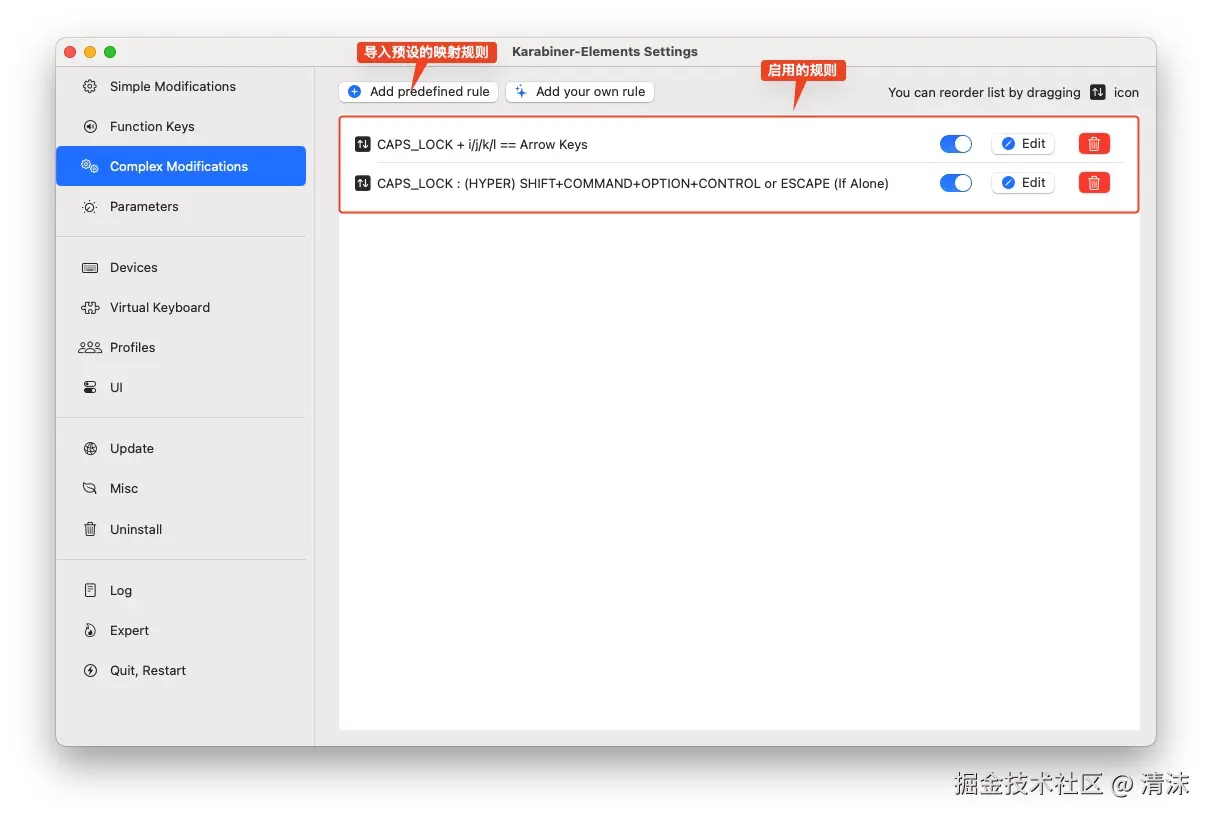
Task: Click the Update globe icon
Action: pyautogui.click(x=90, y=449)
